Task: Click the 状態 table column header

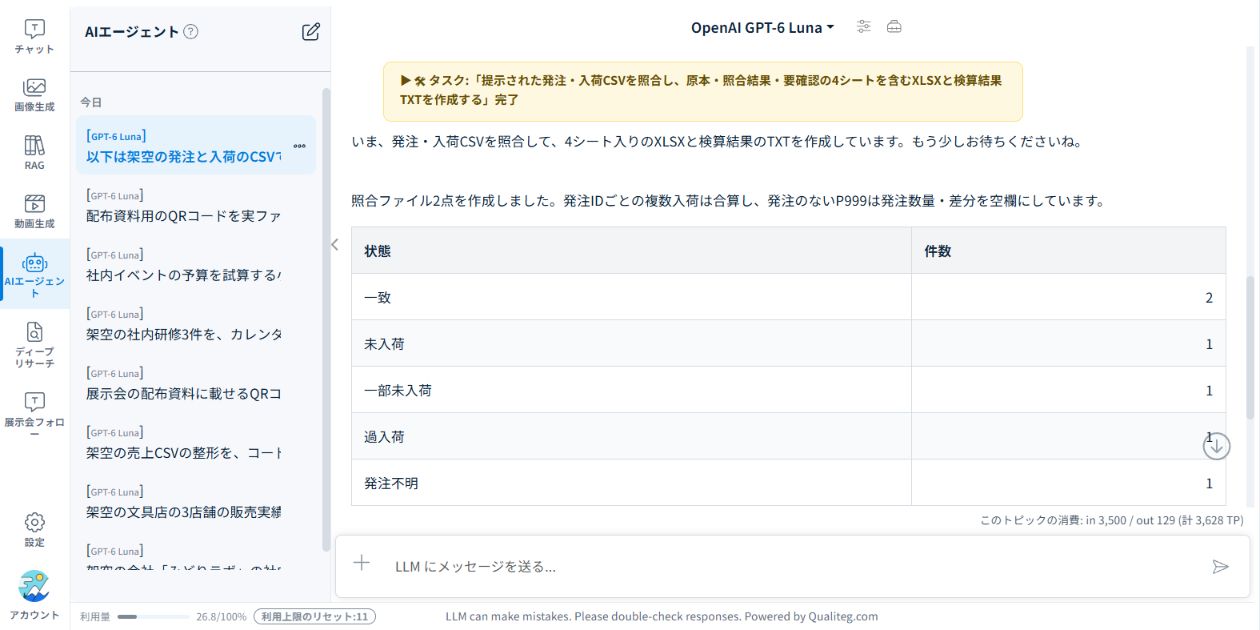Action: pos(631,251)
